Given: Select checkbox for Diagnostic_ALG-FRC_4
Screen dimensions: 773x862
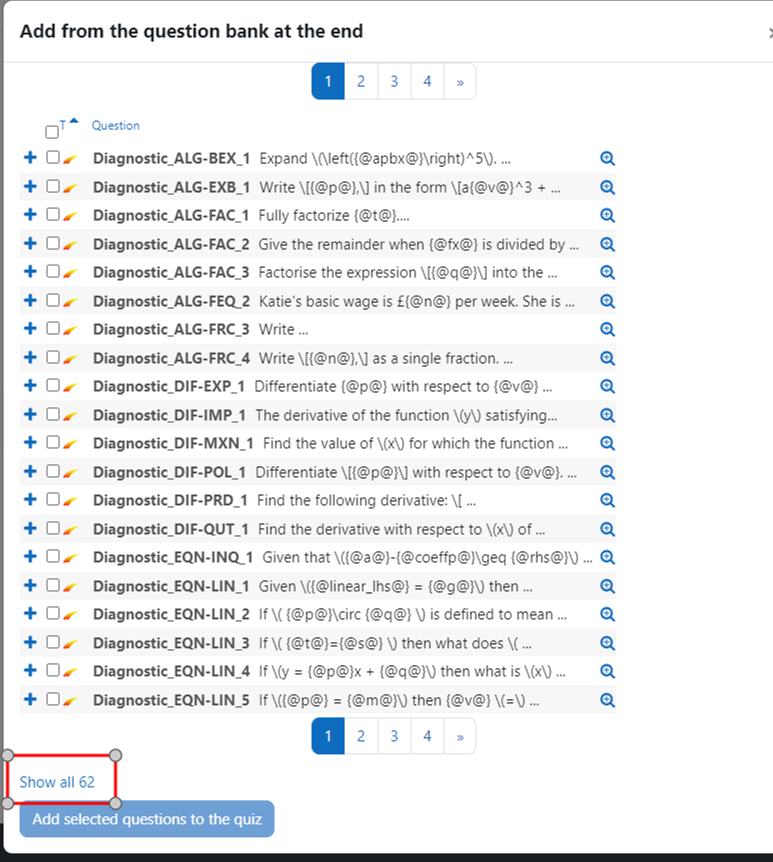Looking at the screenshot, I should click(x=53, y=357).
